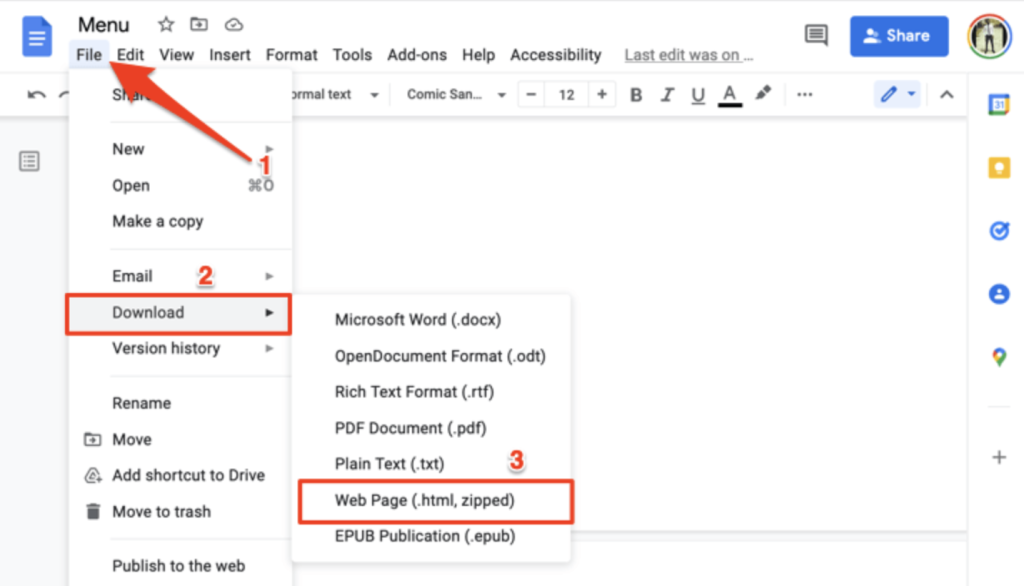
Task: Open the Add-ons menu
Action: click(x=417, y=55)
